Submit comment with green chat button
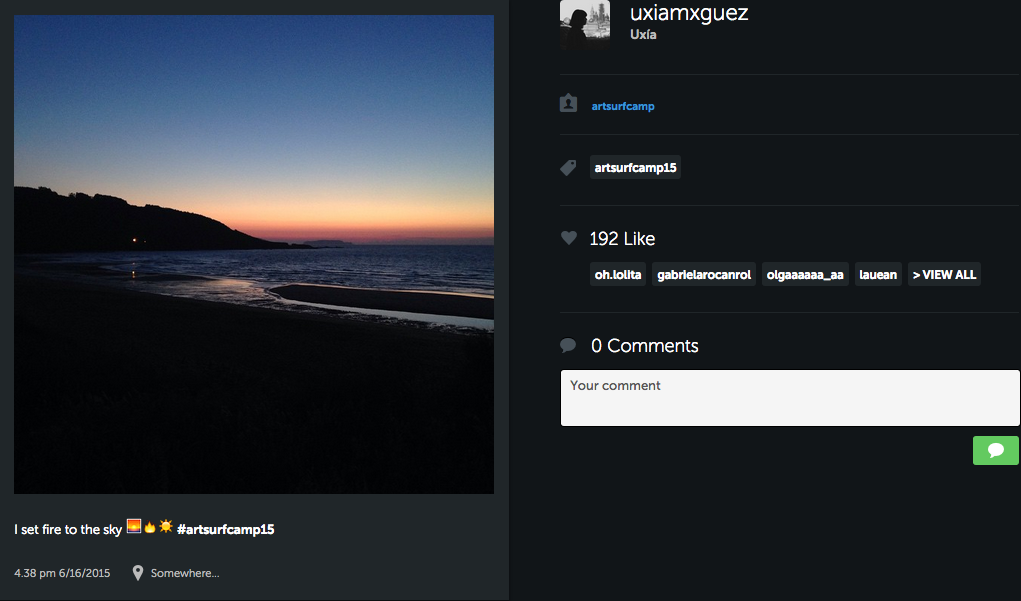1021x601 pixels. click(995, 450)
